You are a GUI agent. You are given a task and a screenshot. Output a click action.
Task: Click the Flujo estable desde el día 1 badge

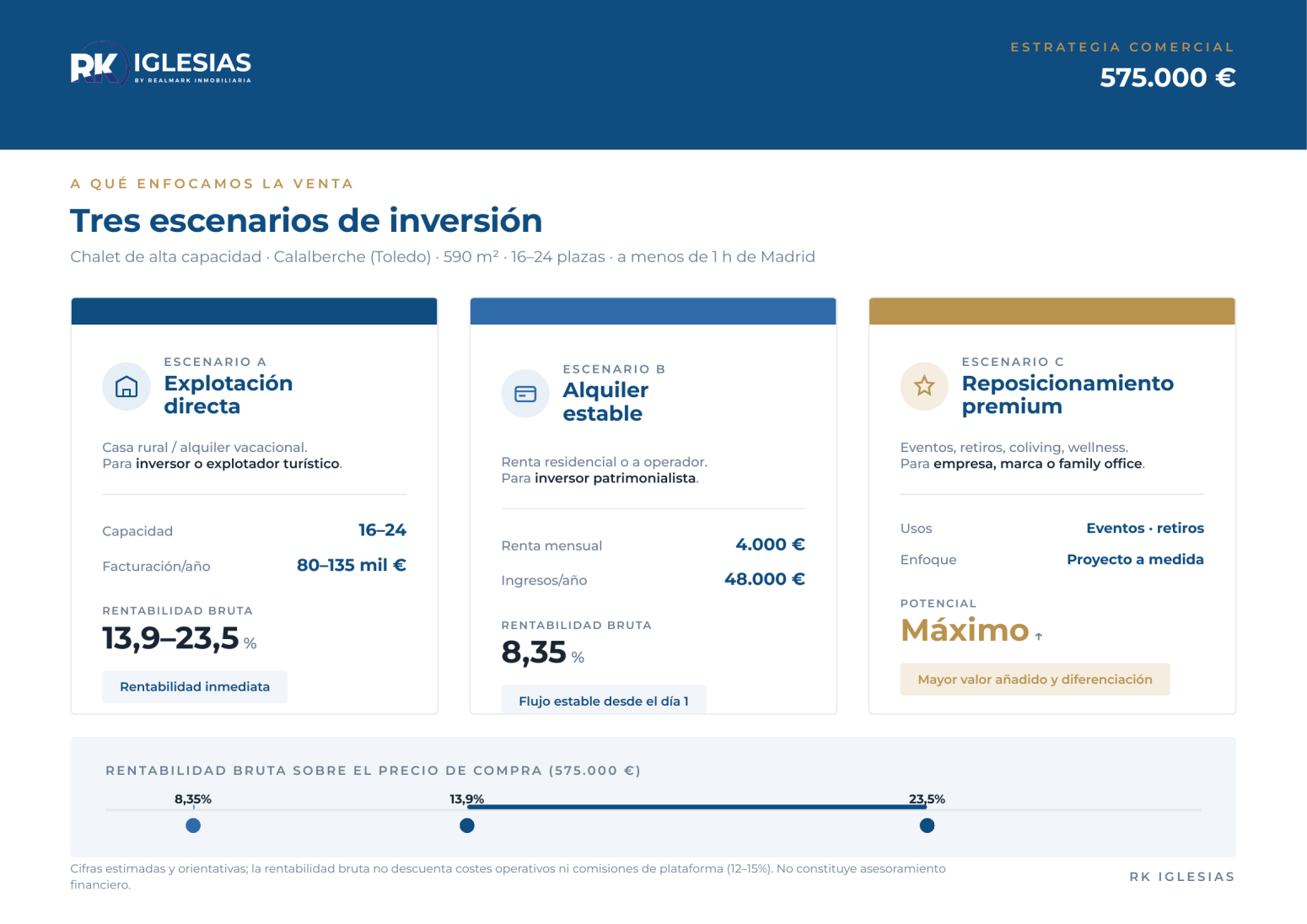pos(604,700)
